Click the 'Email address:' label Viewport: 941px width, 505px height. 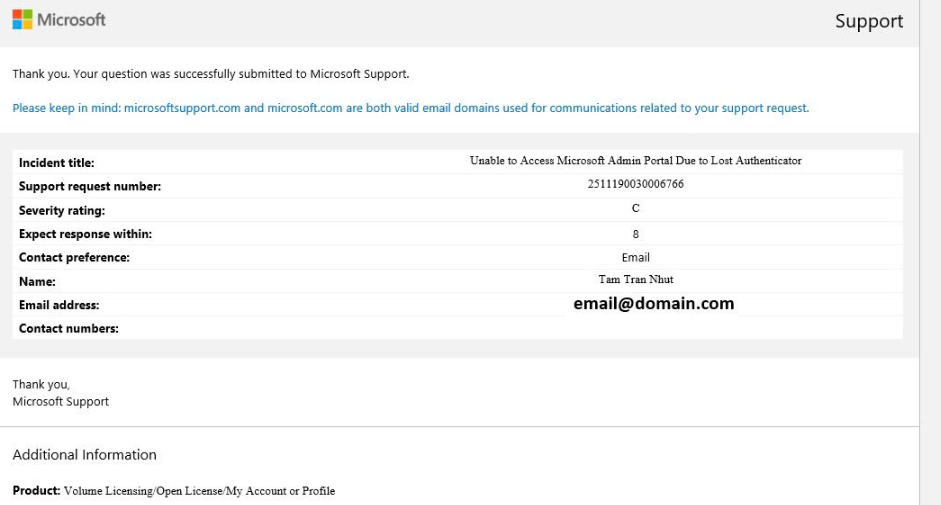click(x=59, y=305)
